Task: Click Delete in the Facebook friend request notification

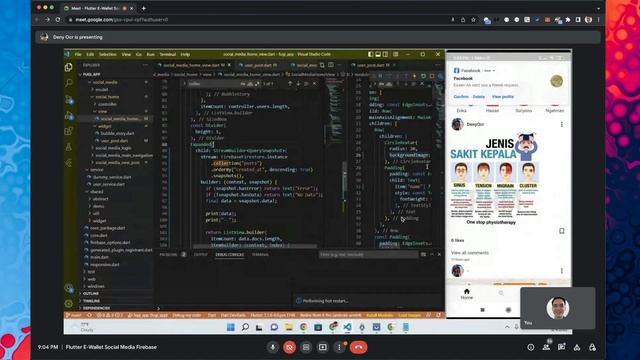Action: (479, 97)
